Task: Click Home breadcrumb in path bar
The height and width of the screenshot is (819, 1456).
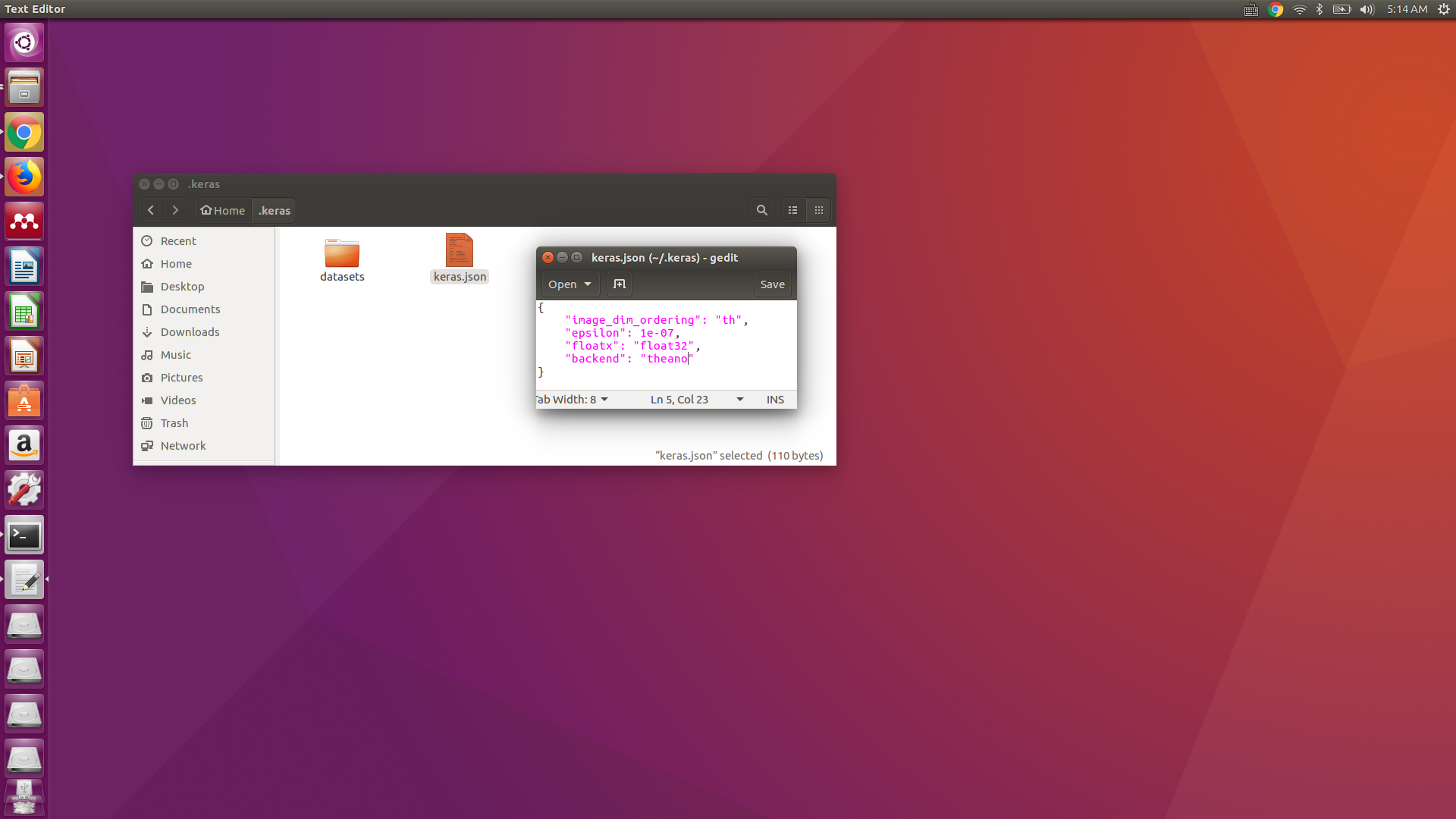Action: [x=223, y=210]
